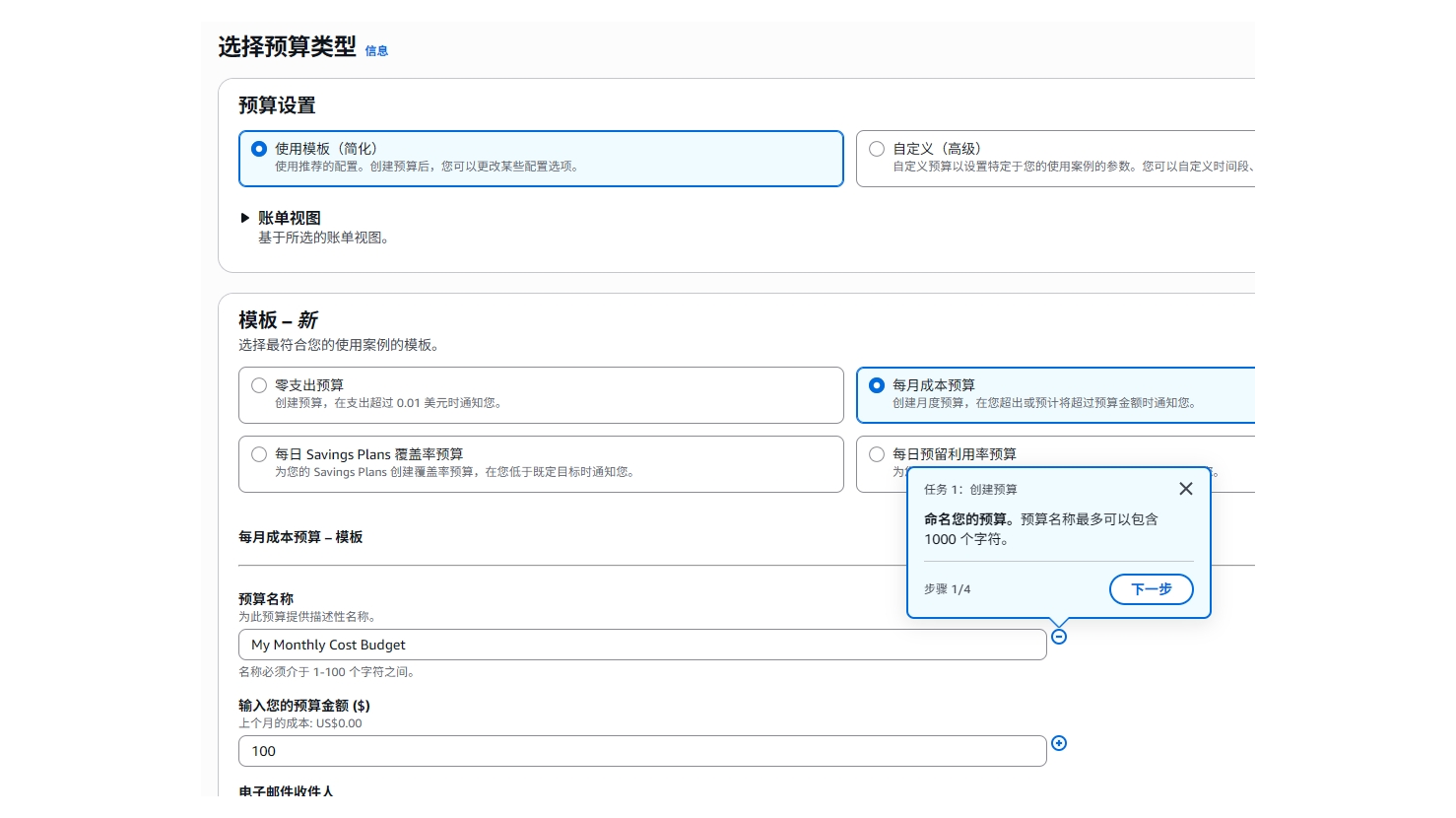Image resolution: width=1456 pixels, height=818 pixels.
Task: Click the 账单视图 expander label text
Action: pyautogui.click(x=290, y=218)
